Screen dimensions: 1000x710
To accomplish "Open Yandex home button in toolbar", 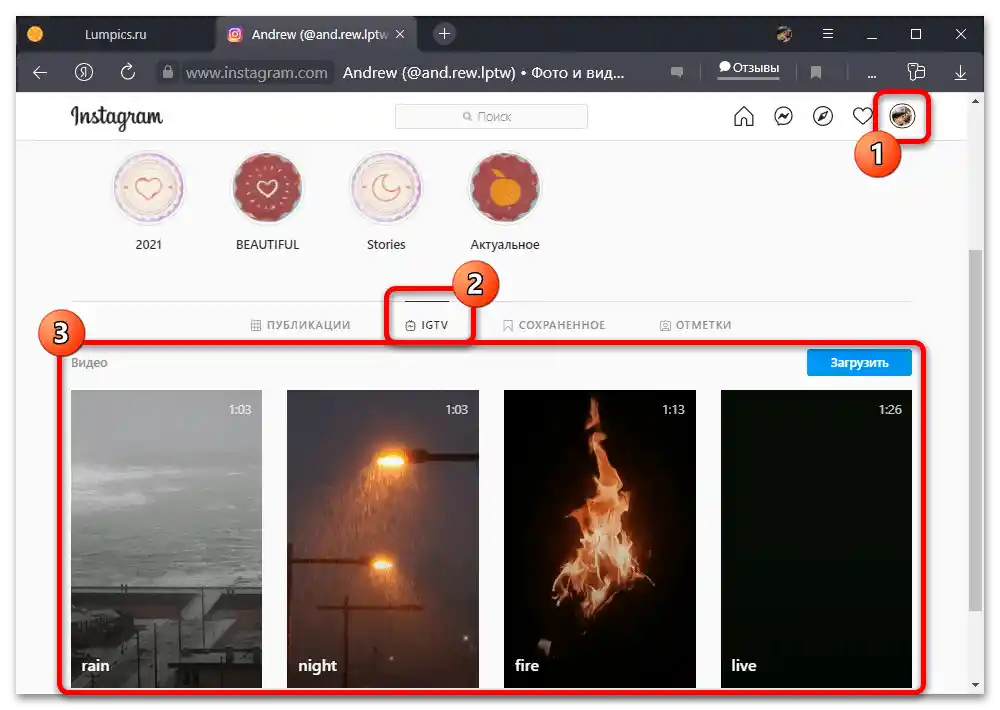I will 84,73.
